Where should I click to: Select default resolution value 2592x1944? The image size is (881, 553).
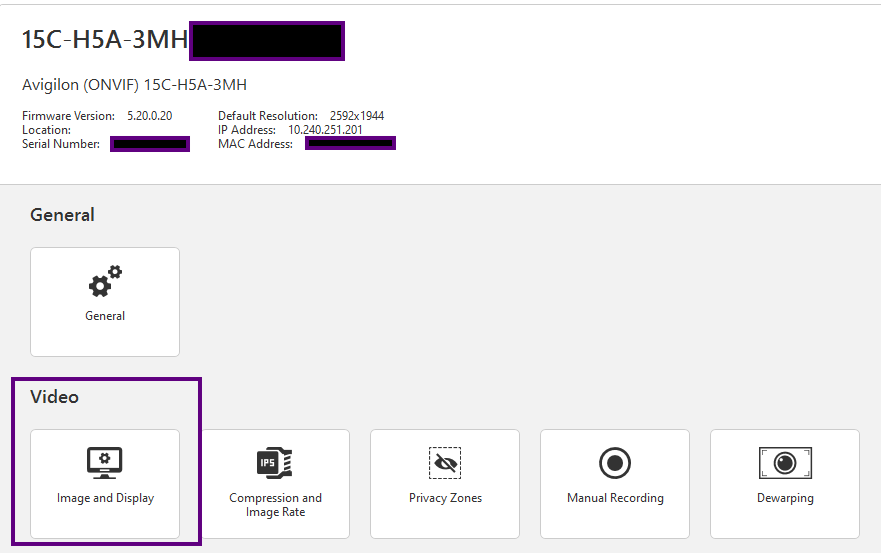(x=357, y=116)
